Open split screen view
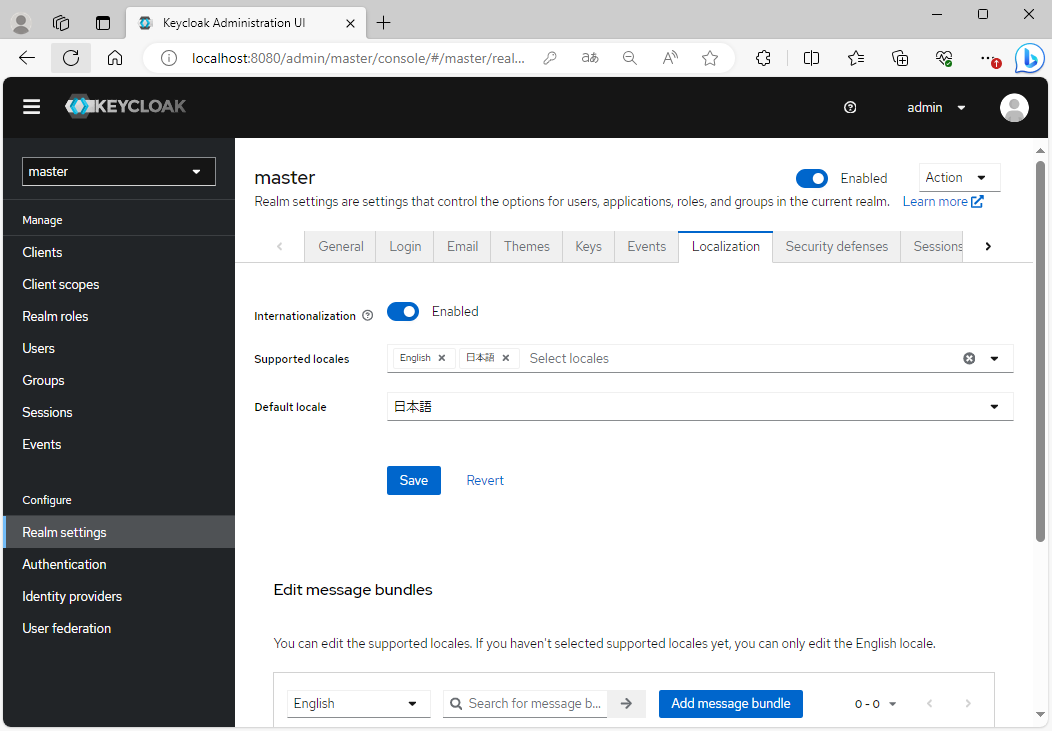Image resolution: width=1052 pixels, height=731 pixels. 811,58
